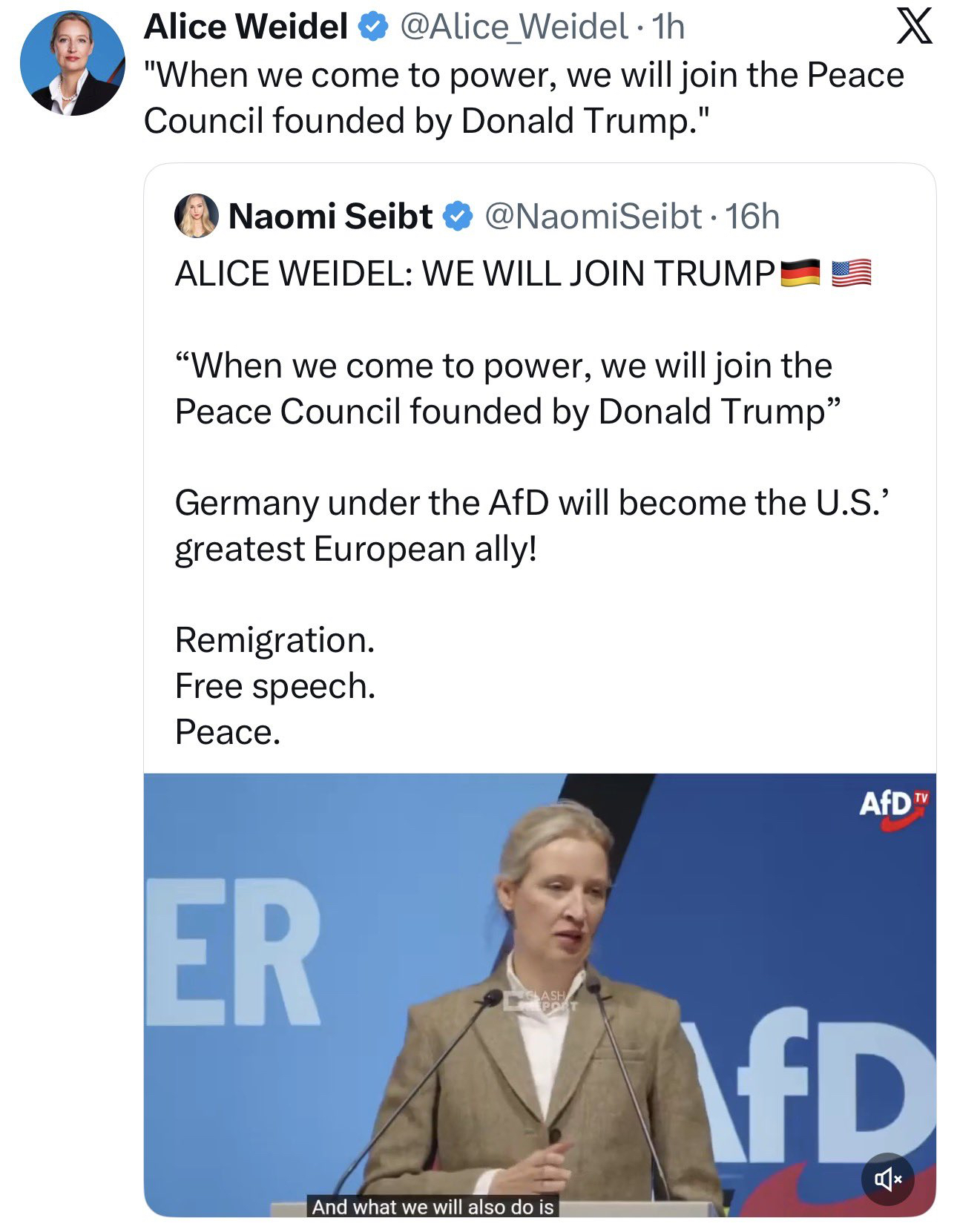Image resolution: width=957 pixels, height=1232 pixels.
Task: Open the @NaomiSeibt handle link
Action: (593, 217)
